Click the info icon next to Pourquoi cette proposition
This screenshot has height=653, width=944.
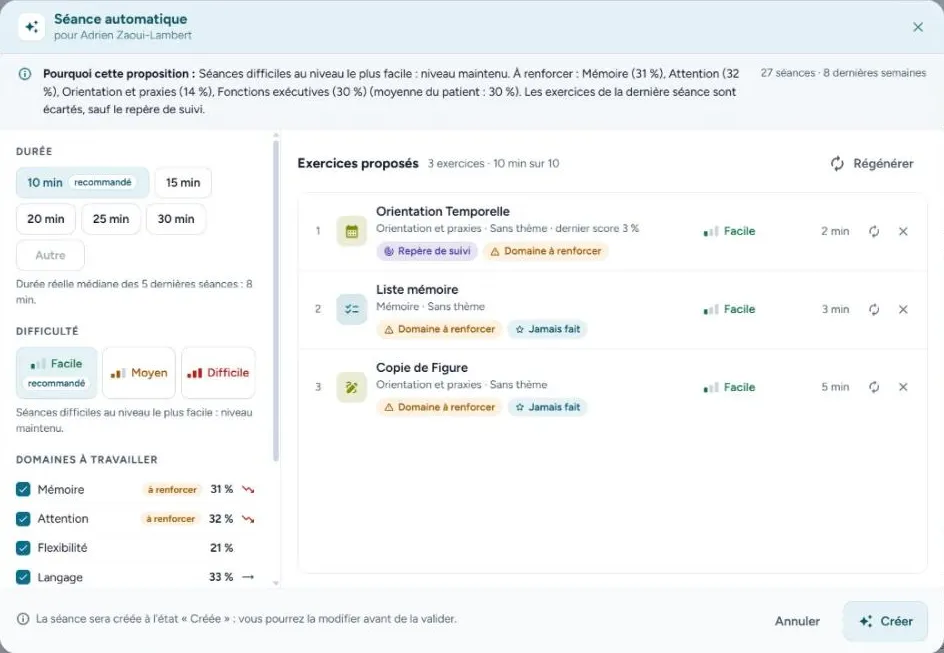pyautogui.click(x=25, y=74)
